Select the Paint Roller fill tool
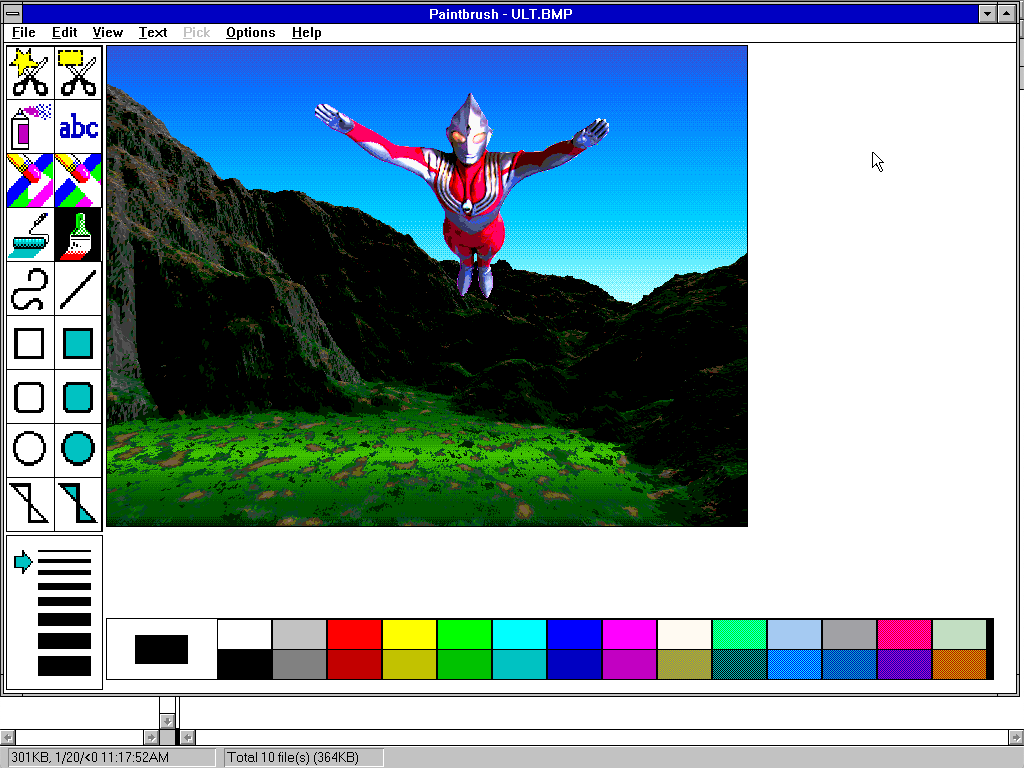The width and height of the screenshot is (1024, 768). pos(30,235)
